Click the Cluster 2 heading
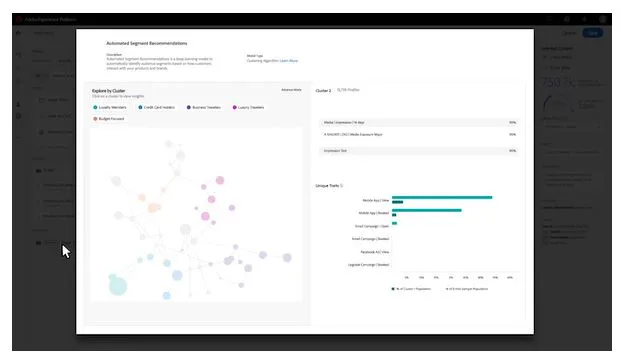This screenshot has width=622, height=361. (323, 91)
